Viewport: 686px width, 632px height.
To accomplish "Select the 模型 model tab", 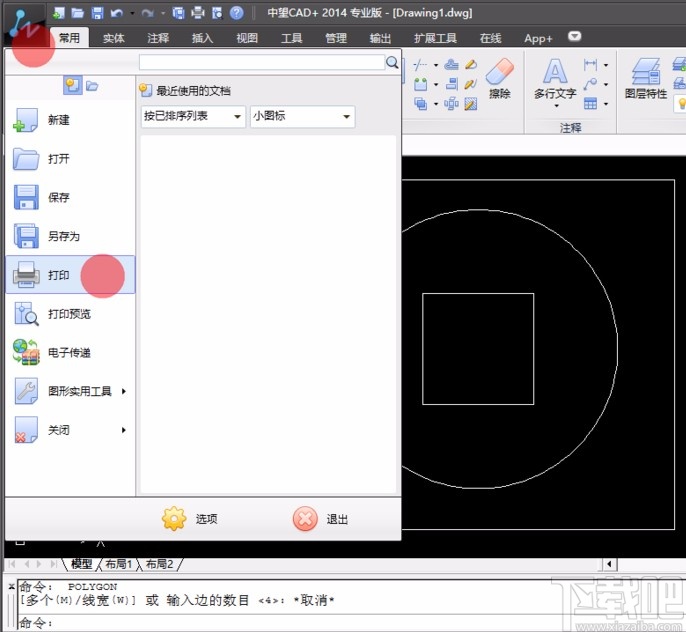I will point(81,564).
